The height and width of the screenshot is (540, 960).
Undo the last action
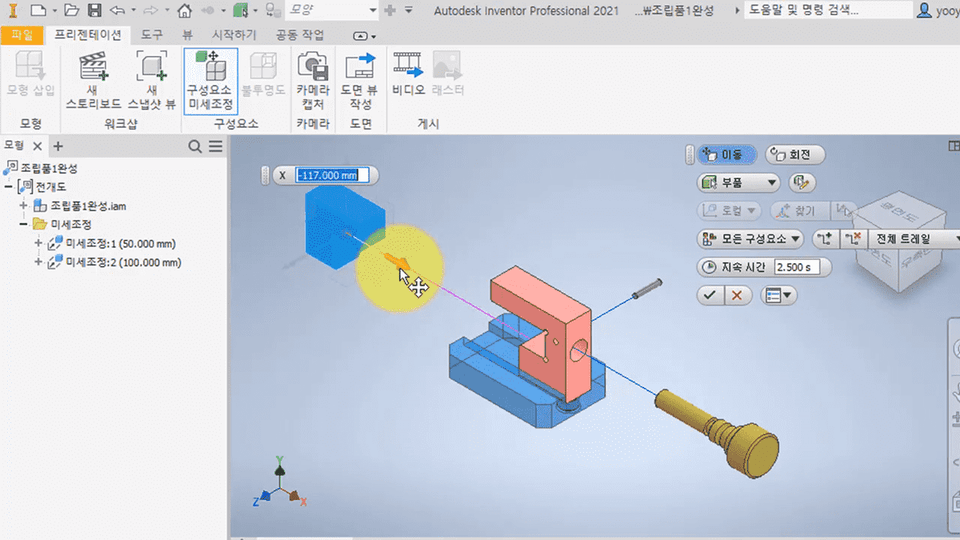tap(117, 10)
